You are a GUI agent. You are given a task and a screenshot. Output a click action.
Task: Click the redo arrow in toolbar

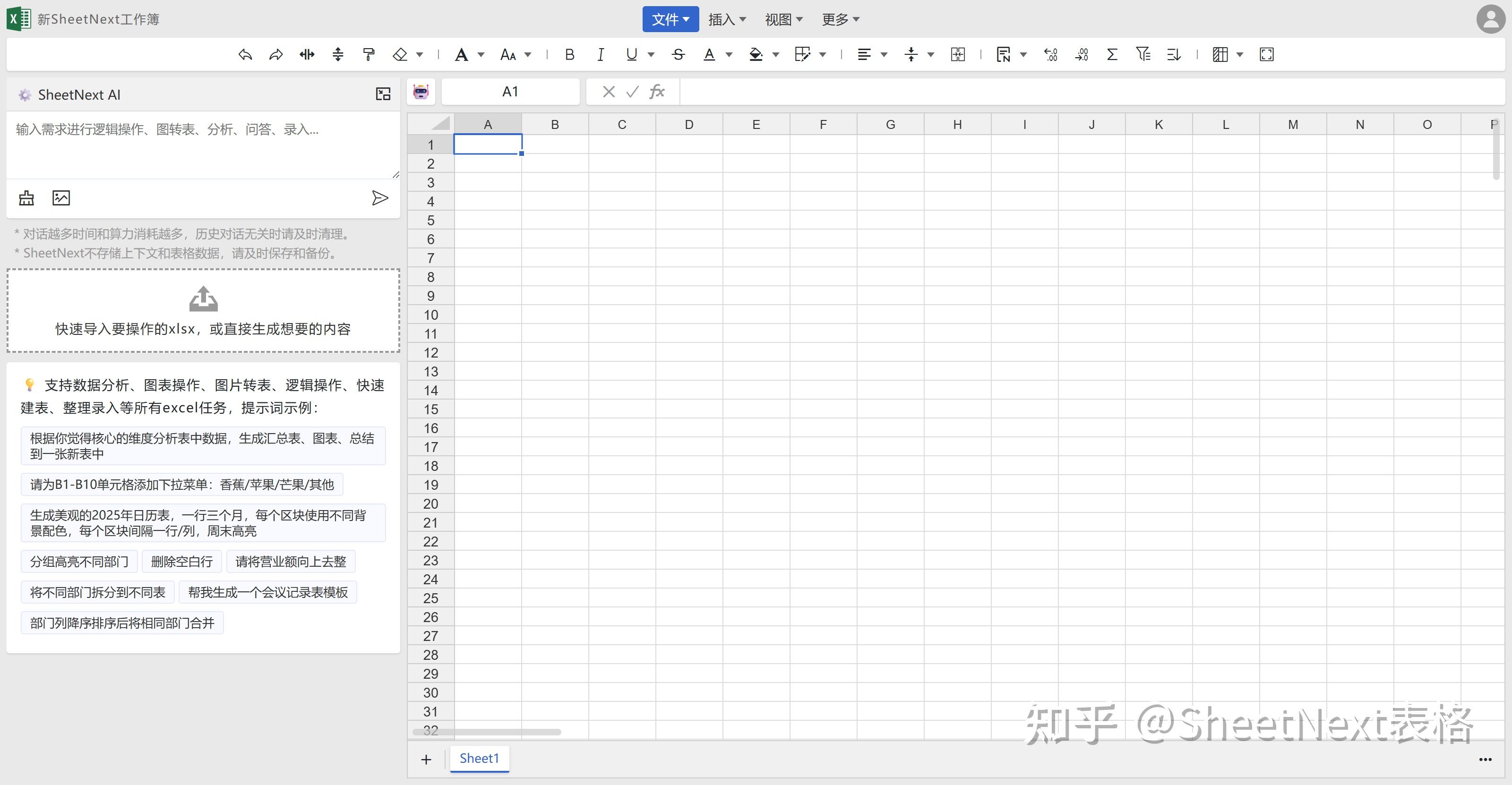(276, 55)
